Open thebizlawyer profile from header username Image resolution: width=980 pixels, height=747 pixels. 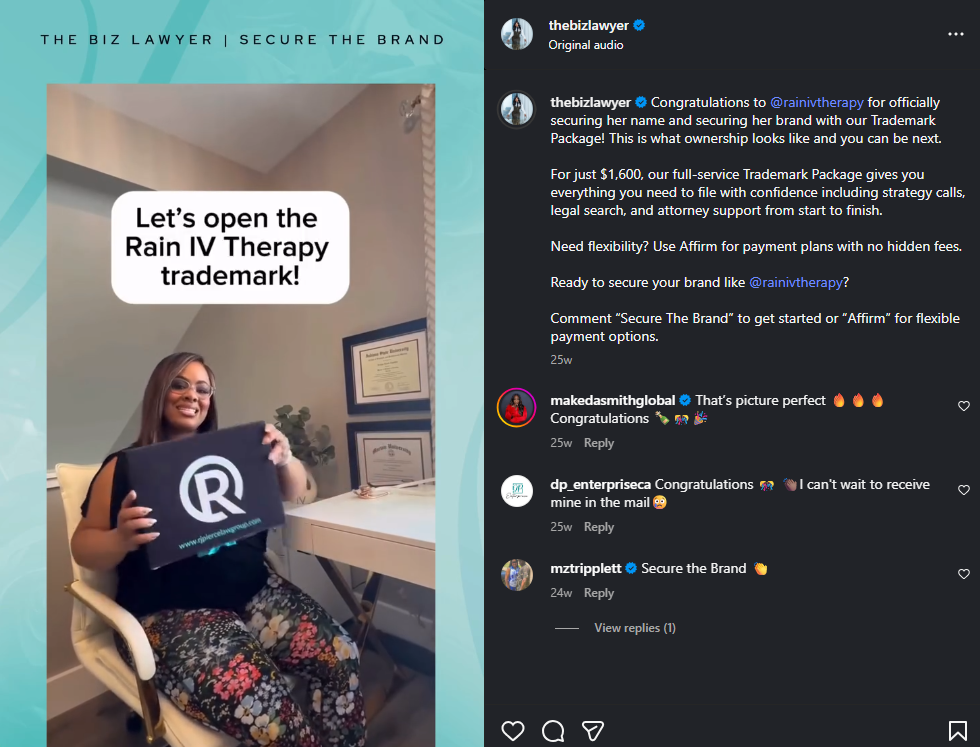[x=588, y=26]
